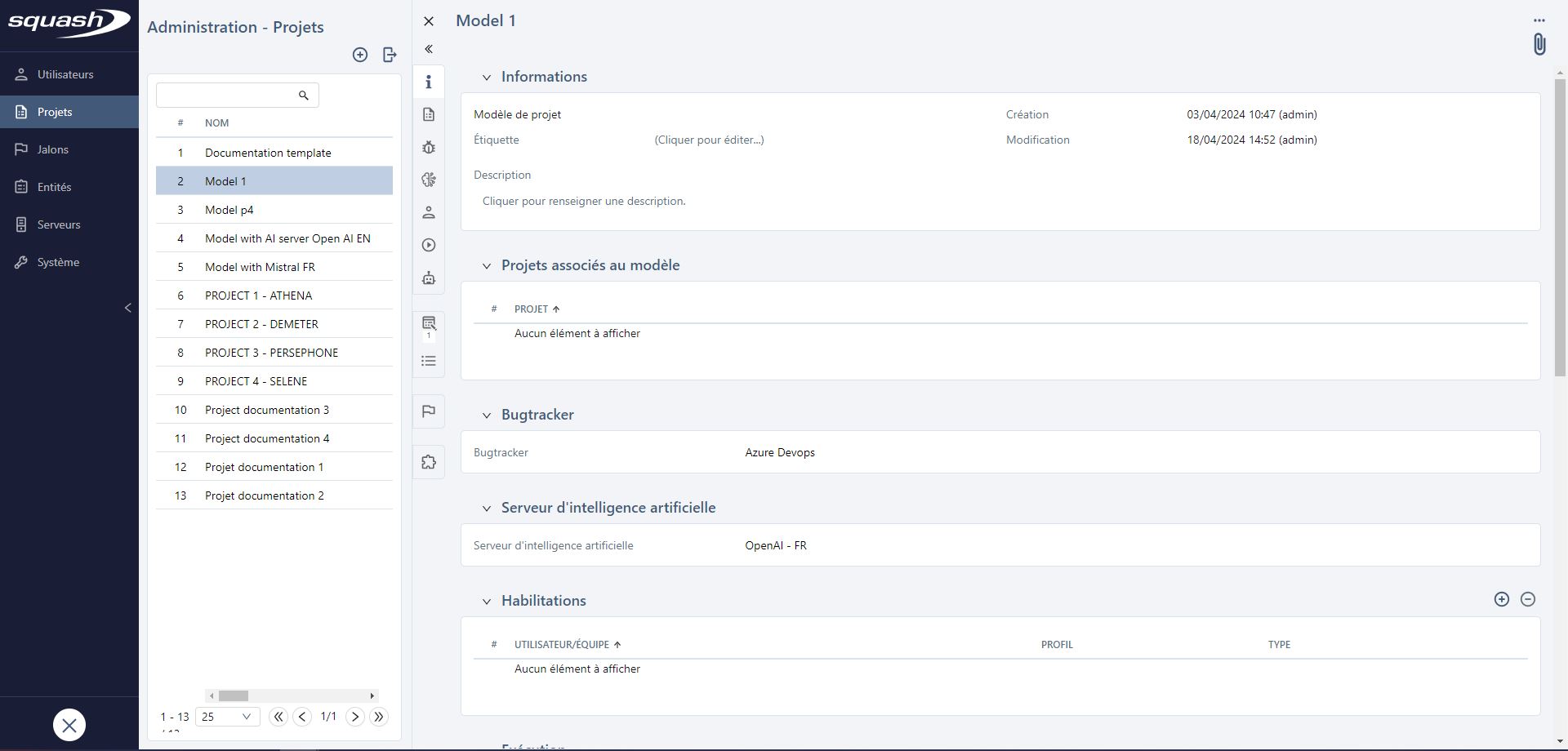Edit the Étiquette field via Cliquer pour éditer

click(x=708, y=140)
